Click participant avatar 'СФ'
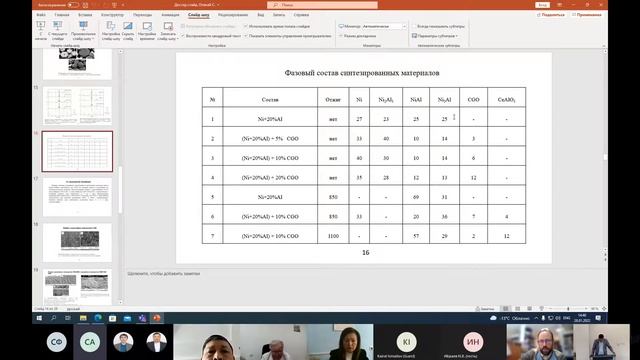640x360 pixels. (x=57, y=342)
